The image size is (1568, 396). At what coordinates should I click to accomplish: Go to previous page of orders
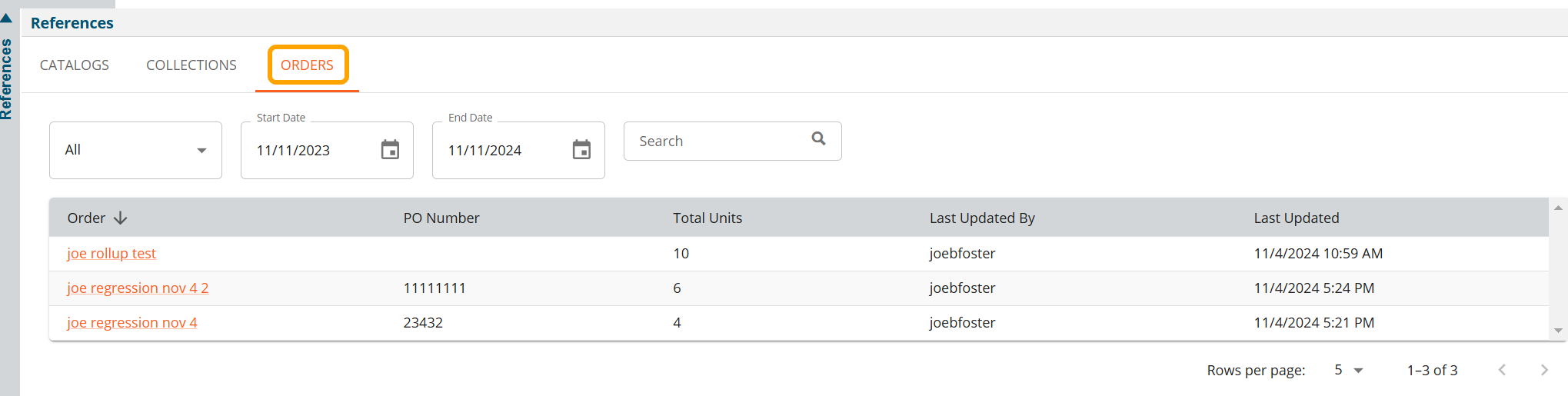[x=1502, y=370]
